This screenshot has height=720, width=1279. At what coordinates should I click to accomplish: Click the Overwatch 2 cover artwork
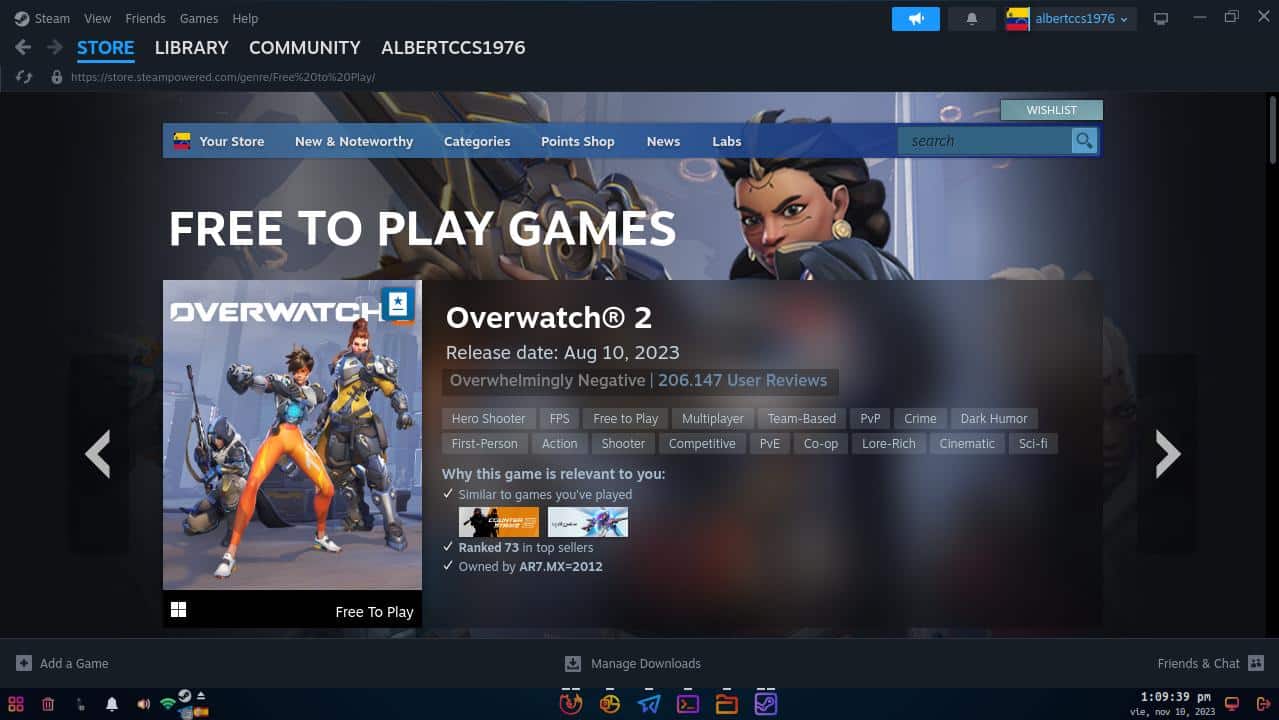pyautogui.click(x=292, y=435)
